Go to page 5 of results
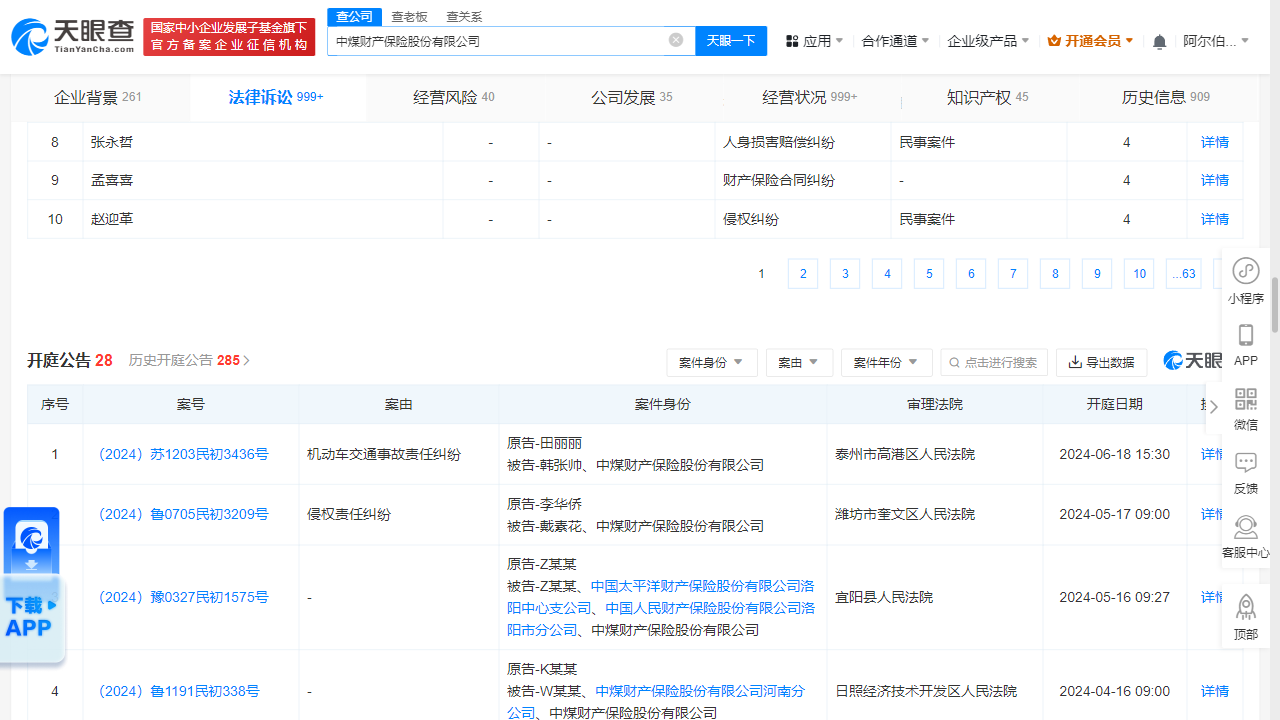1280x720 pixels. point(929,273)
